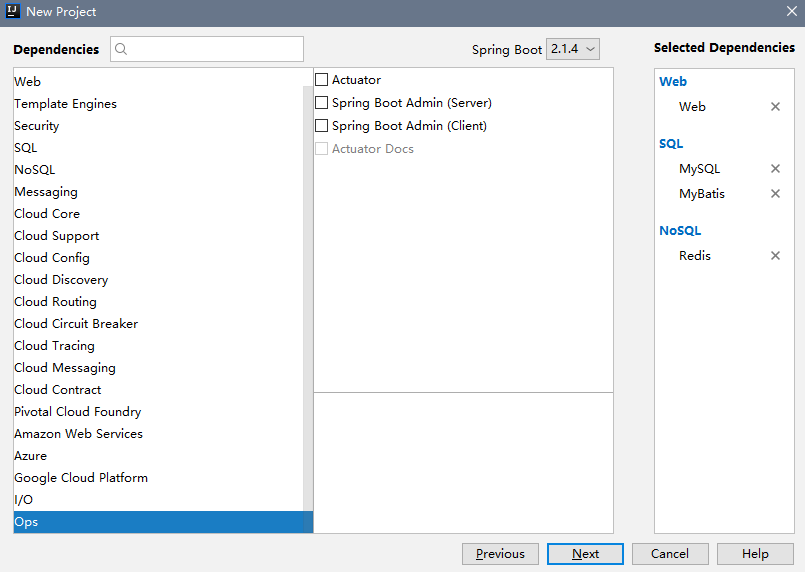The height and width of the screenshot is (572, 805).
Task: Select the Messaging category
Action: (159, 192)
